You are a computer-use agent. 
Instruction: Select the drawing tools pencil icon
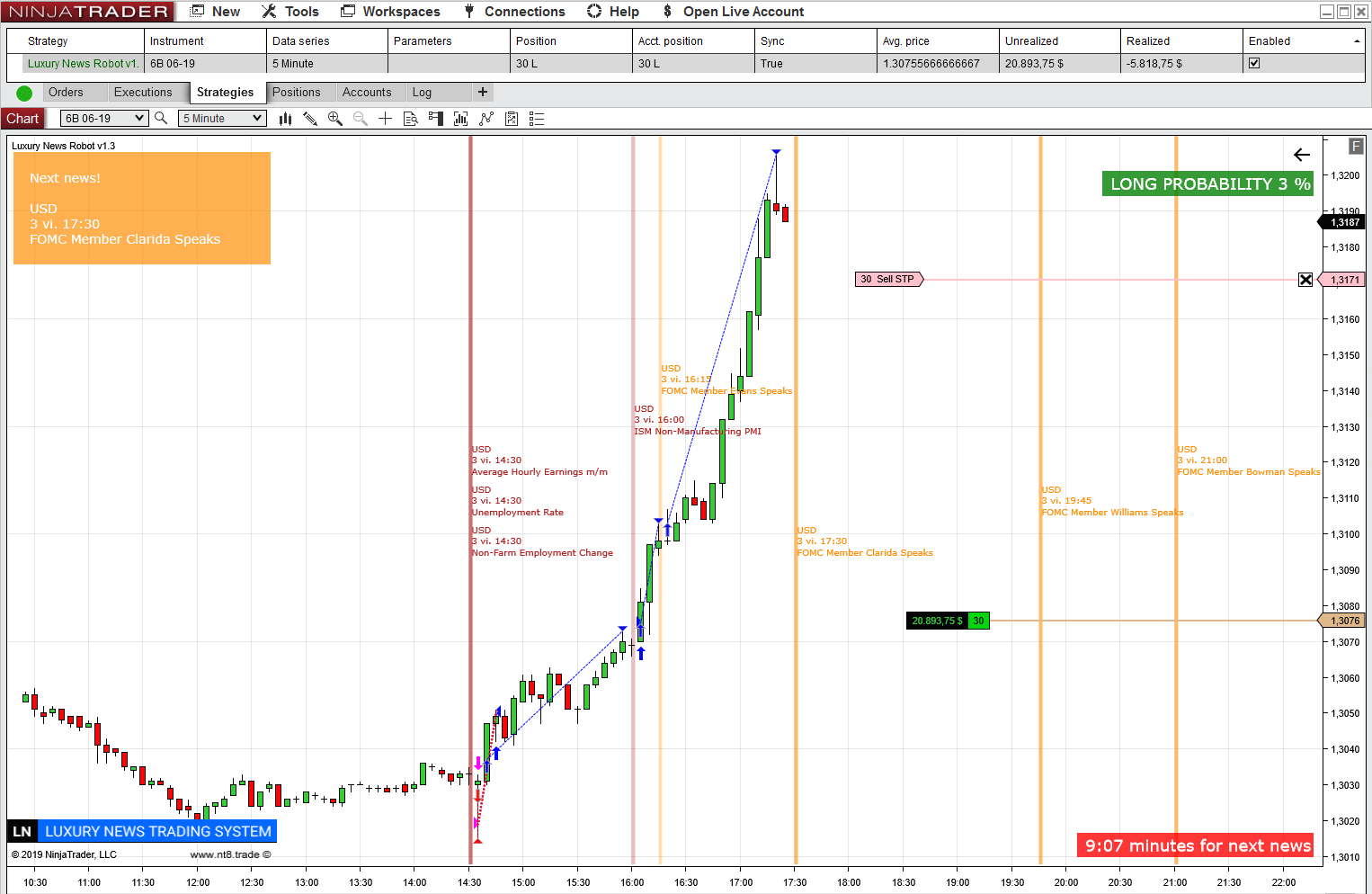pyautogui.click(x=310, y=119)
